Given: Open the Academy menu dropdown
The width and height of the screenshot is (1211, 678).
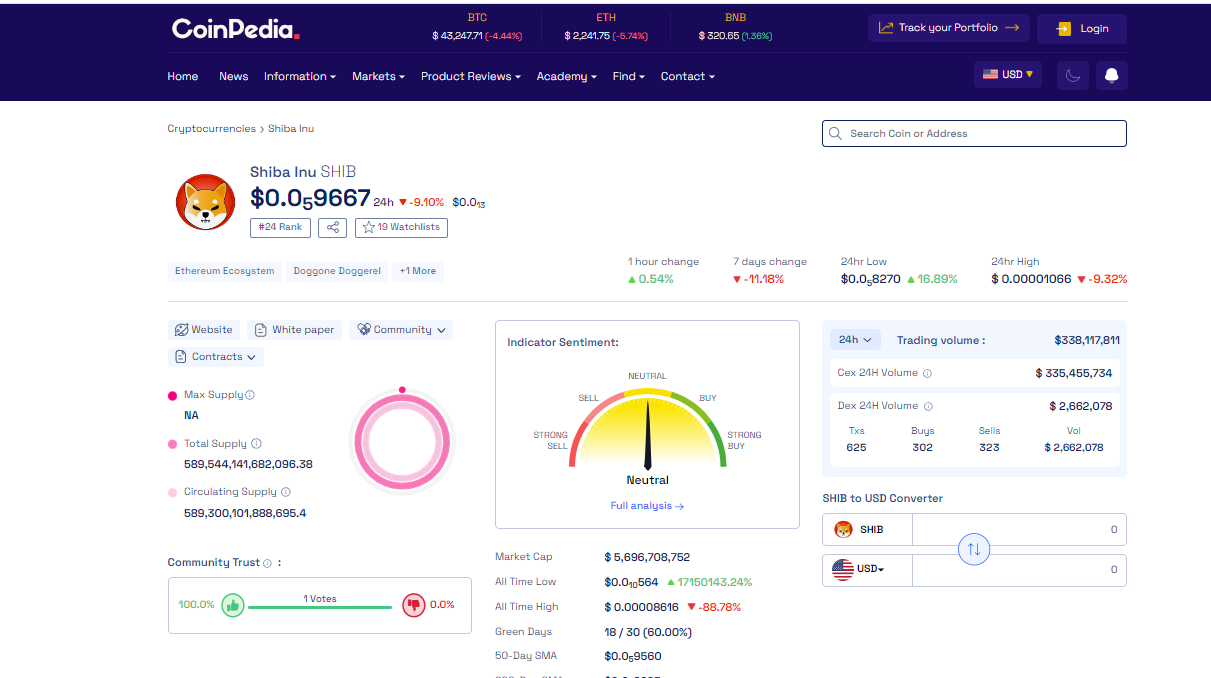Looking at the screenshot, I should point(566,76).
